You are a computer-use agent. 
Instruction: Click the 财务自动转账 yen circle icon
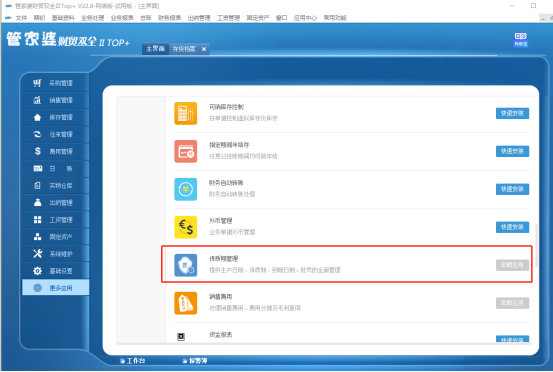point(186,189)
